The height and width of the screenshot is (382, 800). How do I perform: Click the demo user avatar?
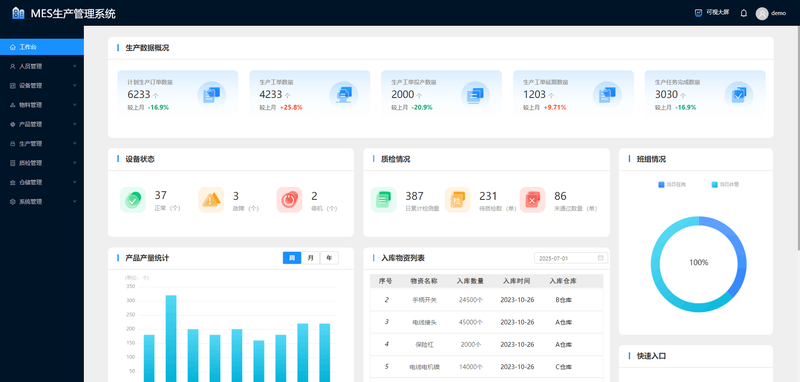coord(762,13)
